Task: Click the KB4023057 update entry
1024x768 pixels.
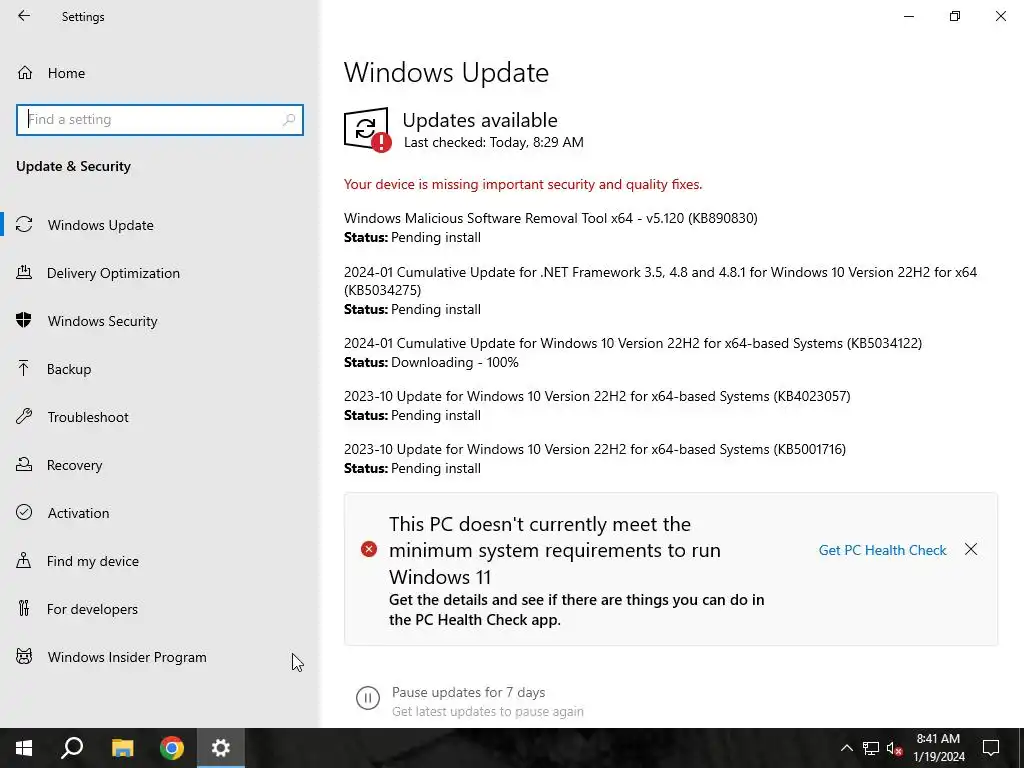Action: click(x=597, y=396)
